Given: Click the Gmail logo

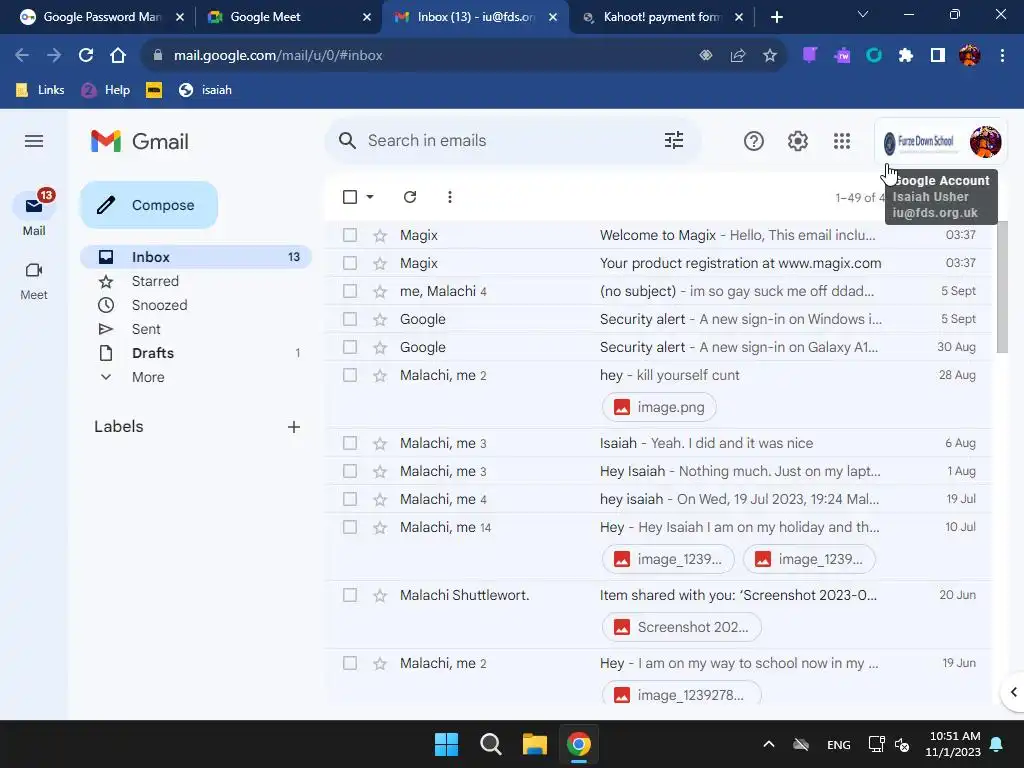Looking at the screenshot, I should click(x=140, y=141).
